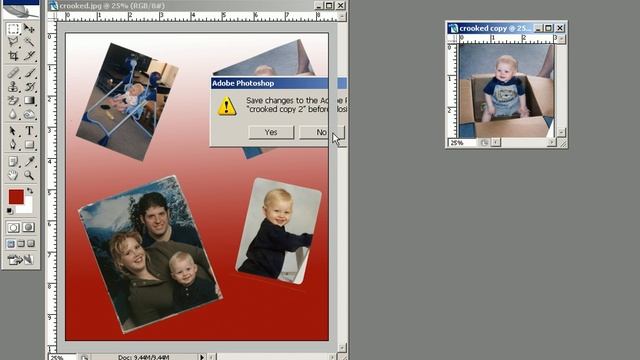
Task: Select the Magic Wand tool
Action: pos(29,42)
